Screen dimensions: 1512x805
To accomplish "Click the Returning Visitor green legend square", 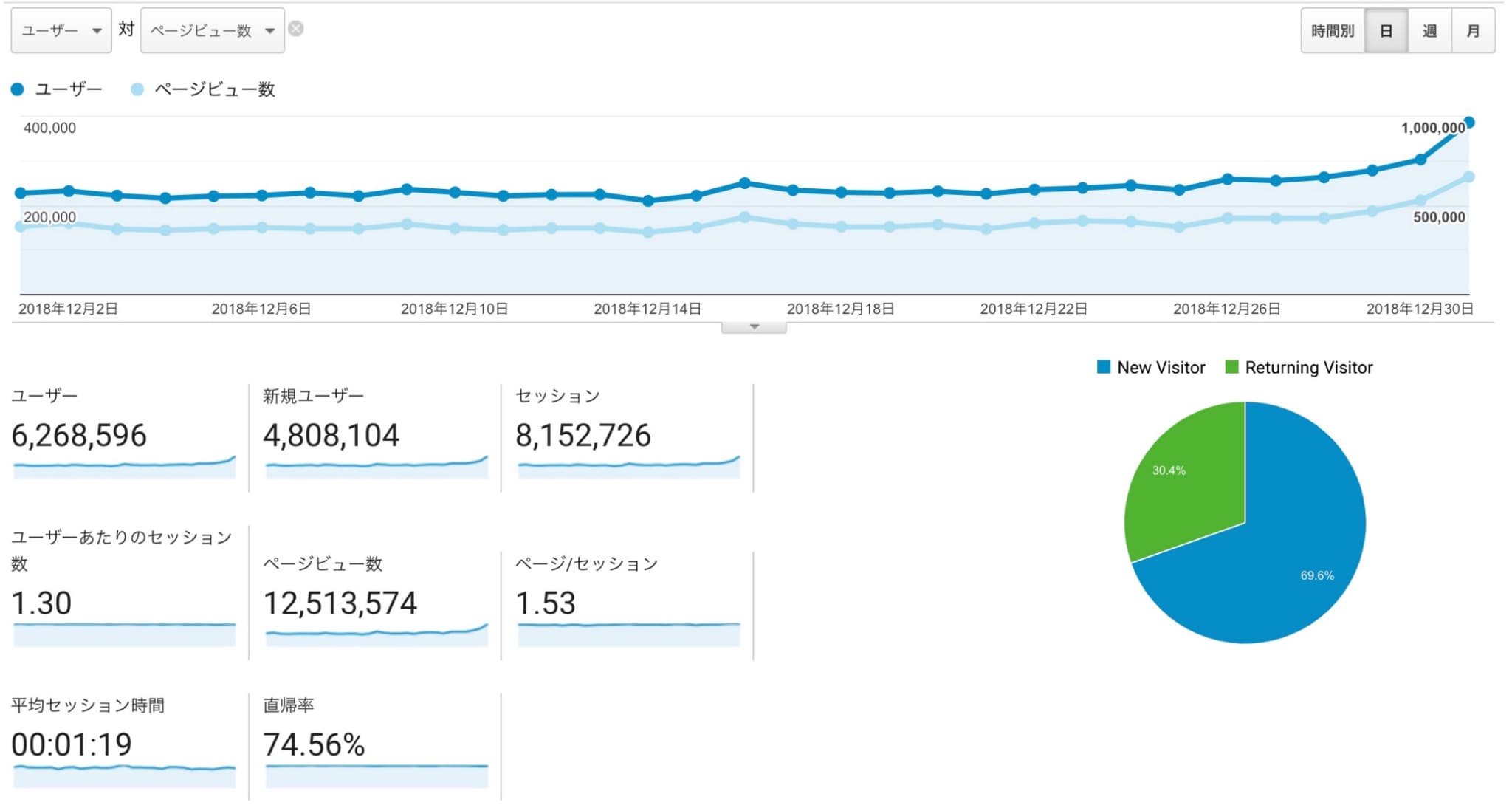I will tap(1231, 367).
